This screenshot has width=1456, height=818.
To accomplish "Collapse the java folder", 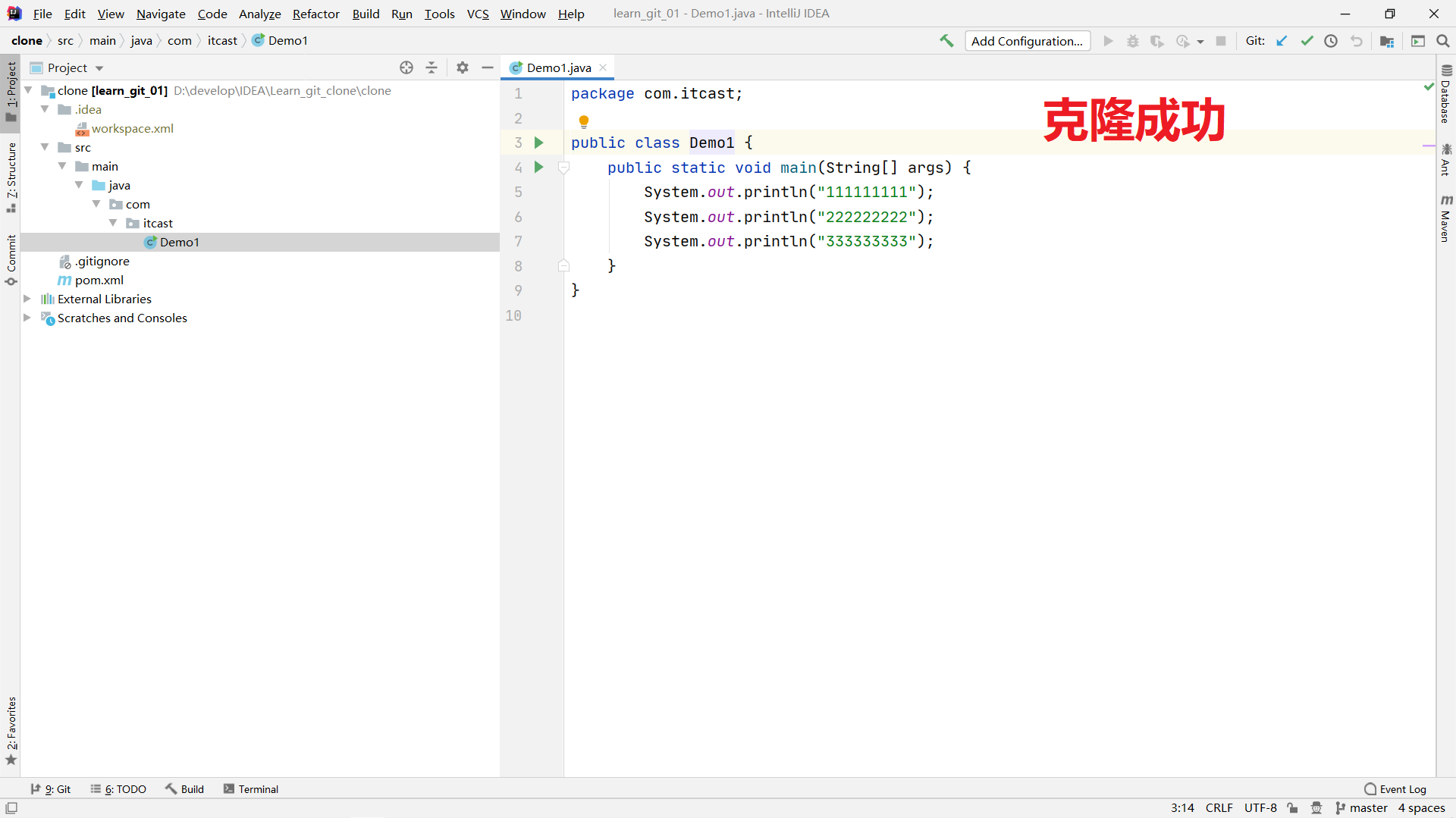I will (x=79, y=185).
